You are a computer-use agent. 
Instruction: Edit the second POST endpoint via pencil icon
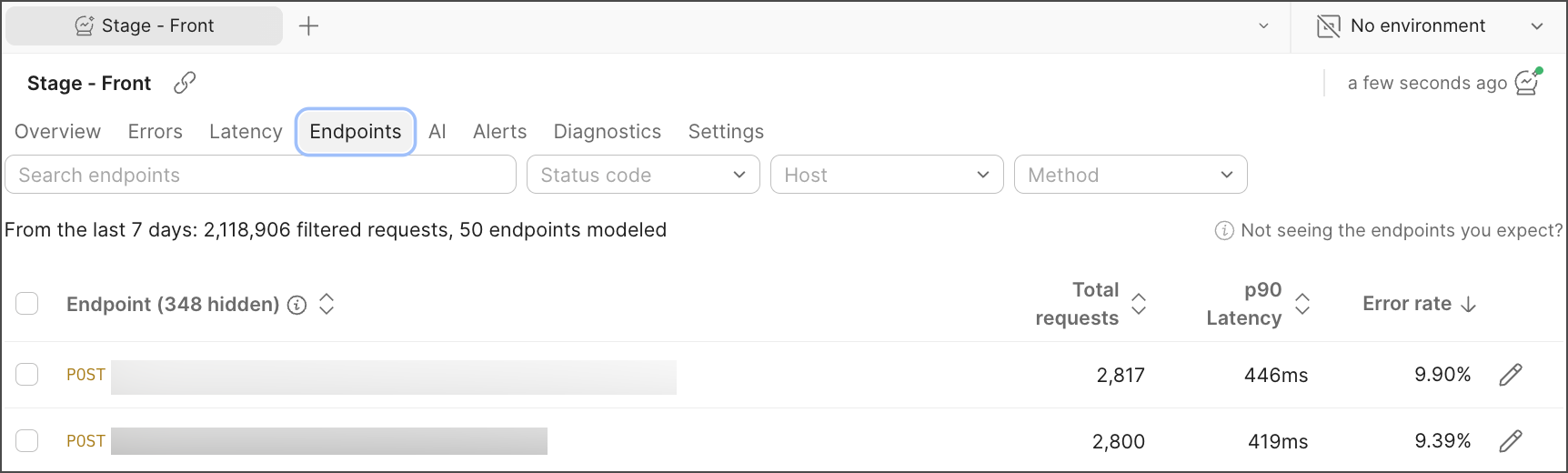[1511, 441]
